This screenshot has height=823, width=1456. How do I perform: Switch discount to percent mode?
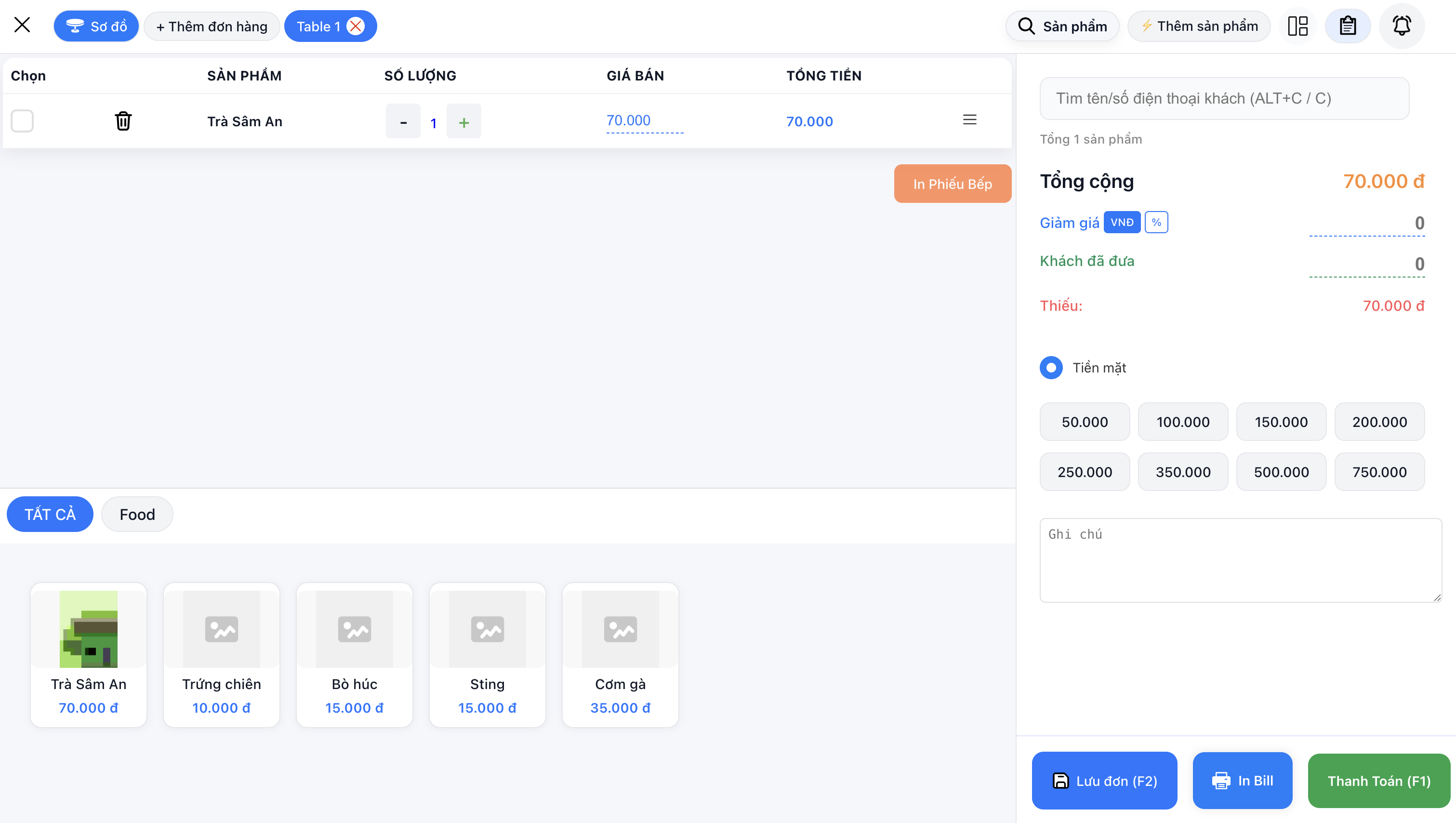(1156, 222)
